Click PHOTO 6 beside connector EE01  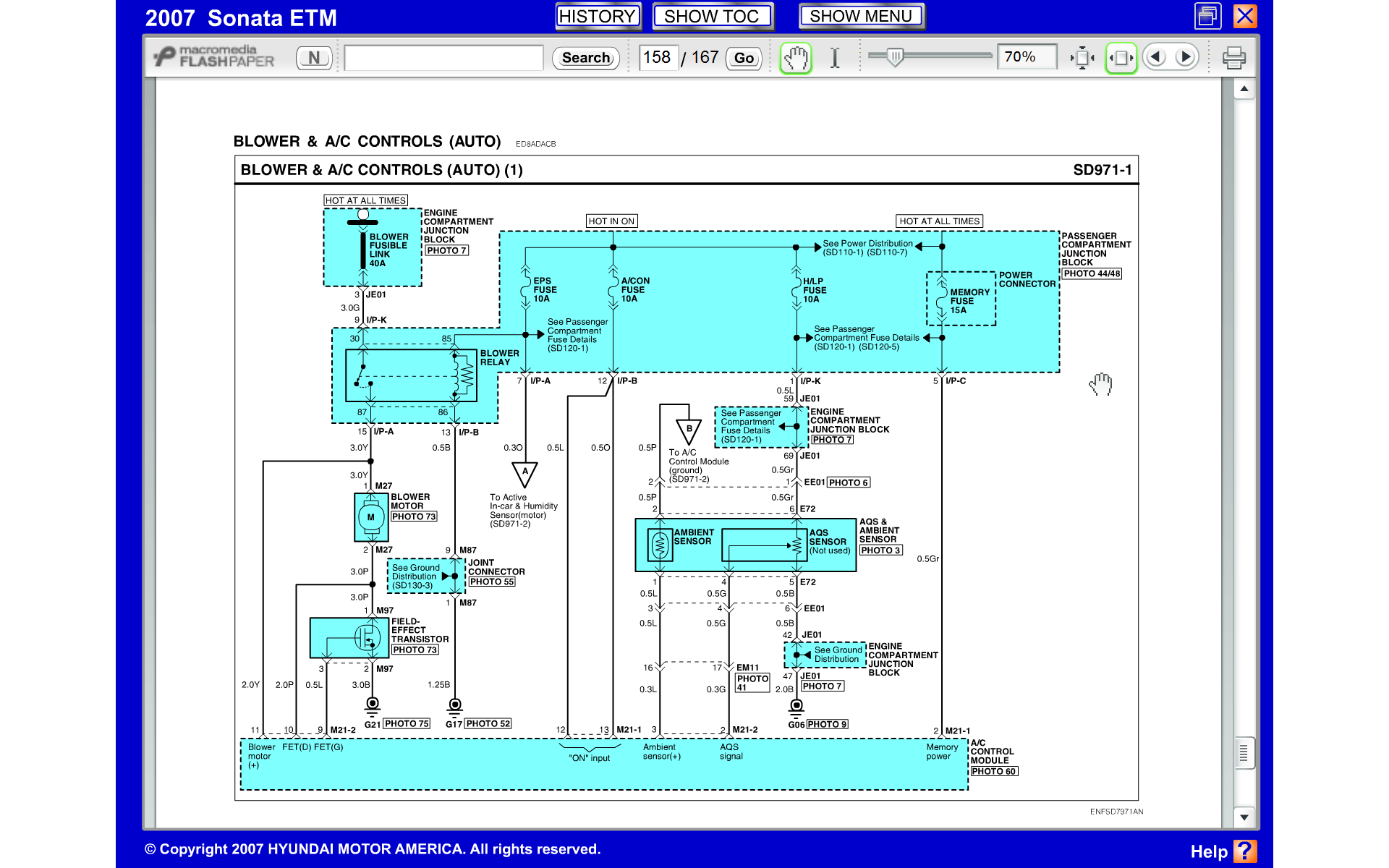(849, 482)
